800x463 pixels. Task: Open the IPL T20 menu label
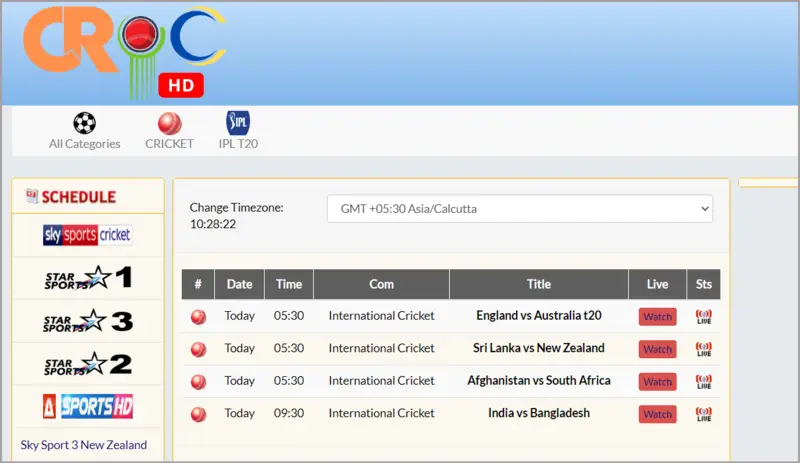[x=238, y=144]
